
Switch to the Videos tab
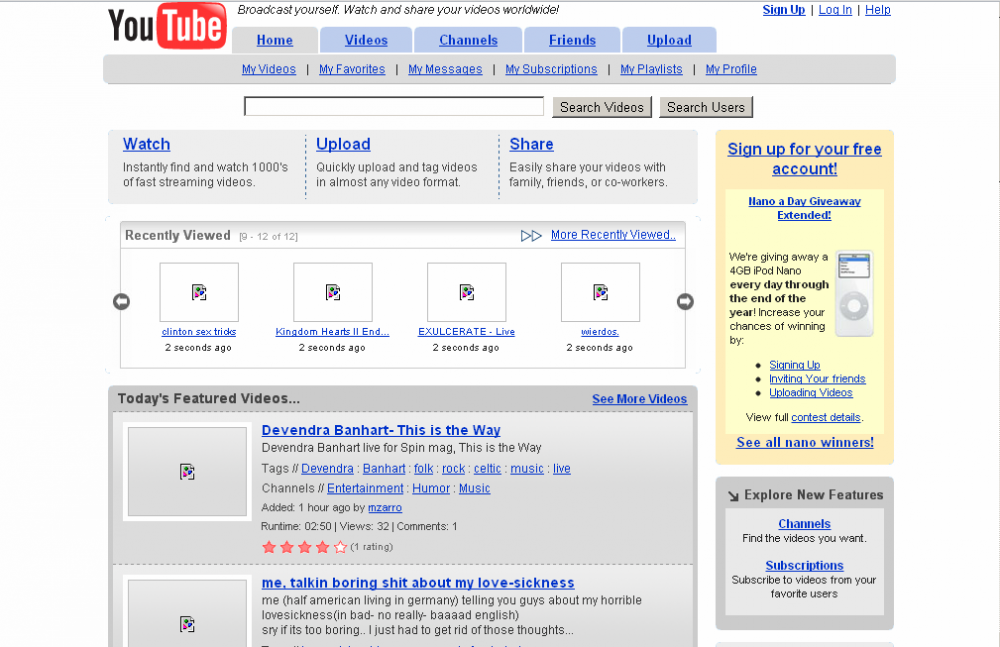(x=366, y=40)
